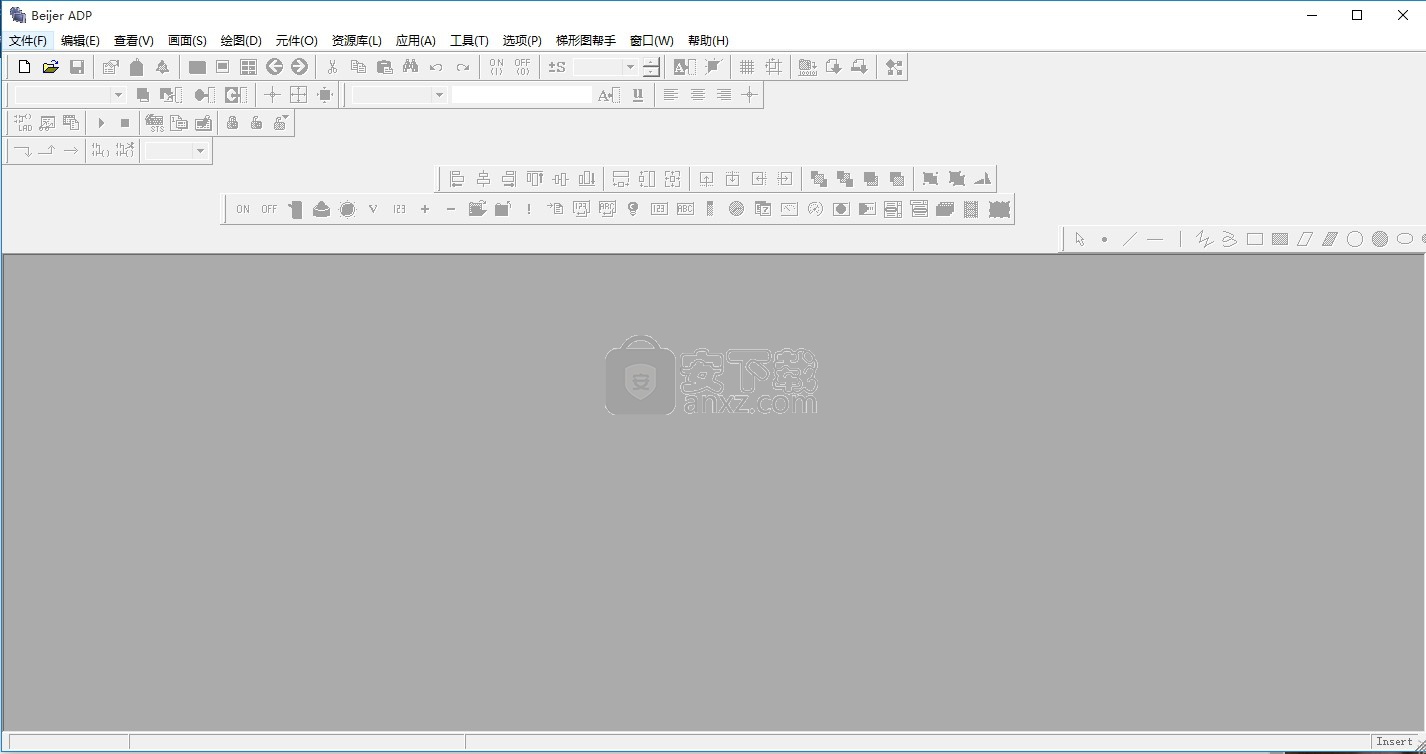
Task: Click the white text input field
Action: pos(522,95)
